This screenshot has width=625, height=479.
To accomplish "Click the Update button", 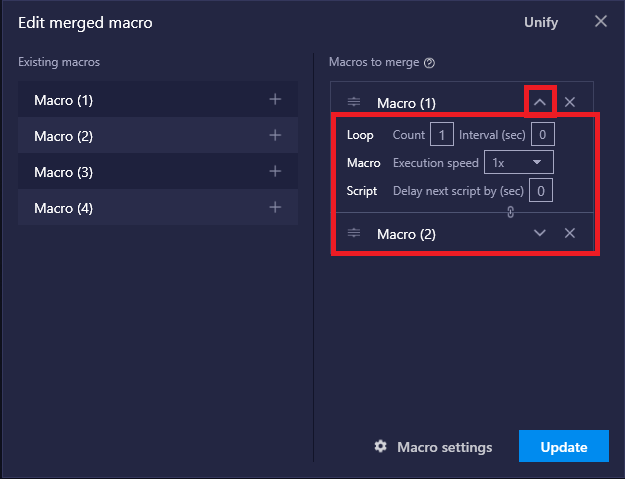I will pyautogui.click(x=564, y=446).
